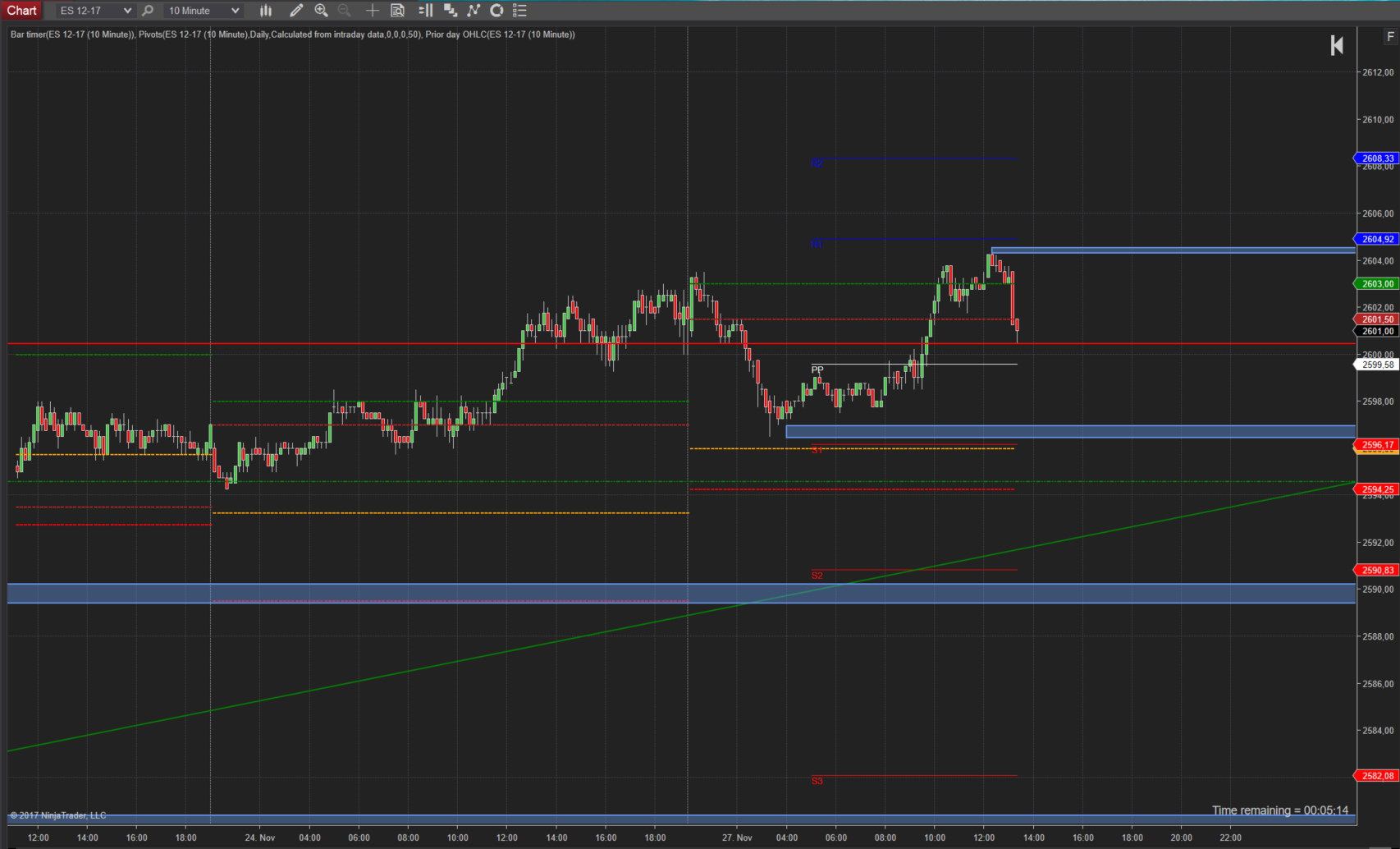Click the PP pivot point label
Viewport: 1400px width, 849px height.
tap(817, 369)
